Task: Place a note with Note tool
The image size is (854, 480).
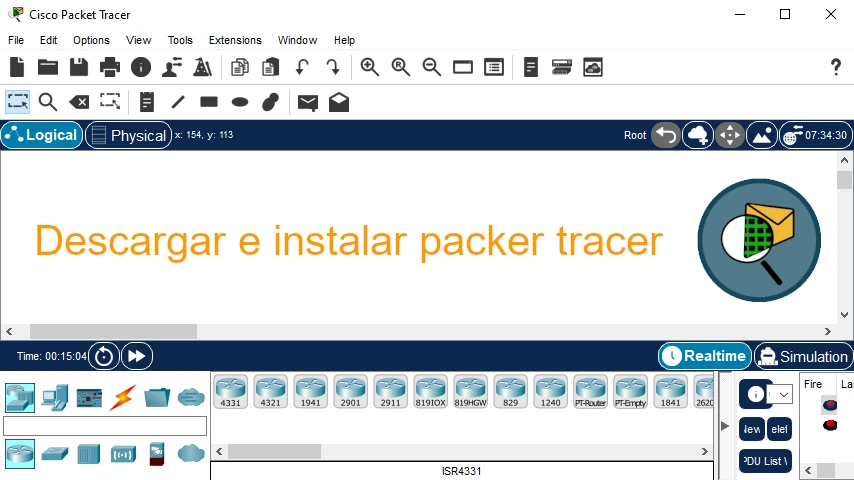Action: point(147,102)
